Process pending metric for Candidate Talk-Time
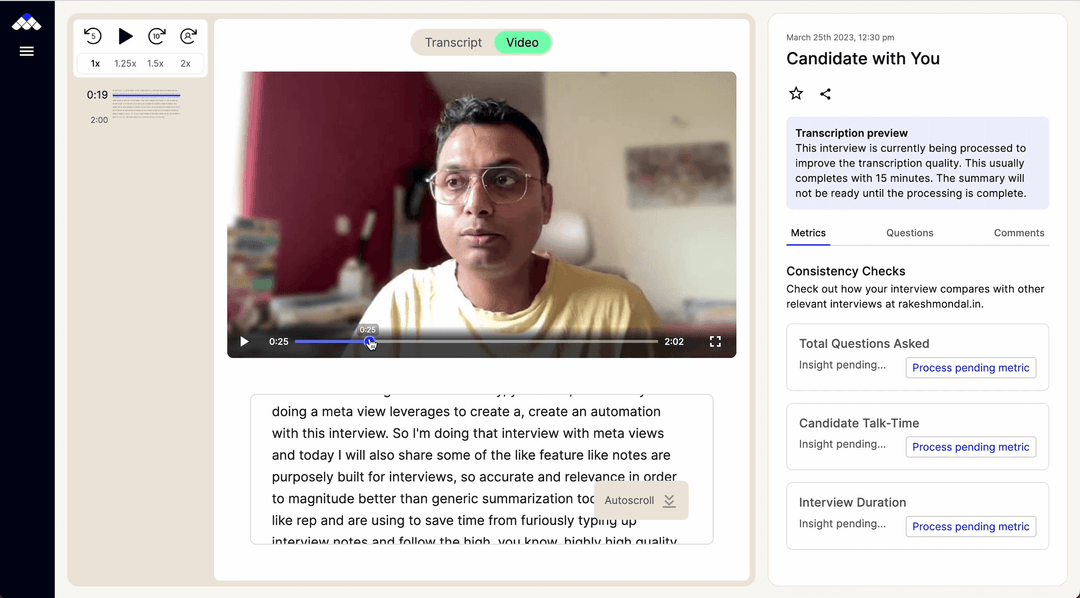This screenshot has width=1080, height=598. 970,447
